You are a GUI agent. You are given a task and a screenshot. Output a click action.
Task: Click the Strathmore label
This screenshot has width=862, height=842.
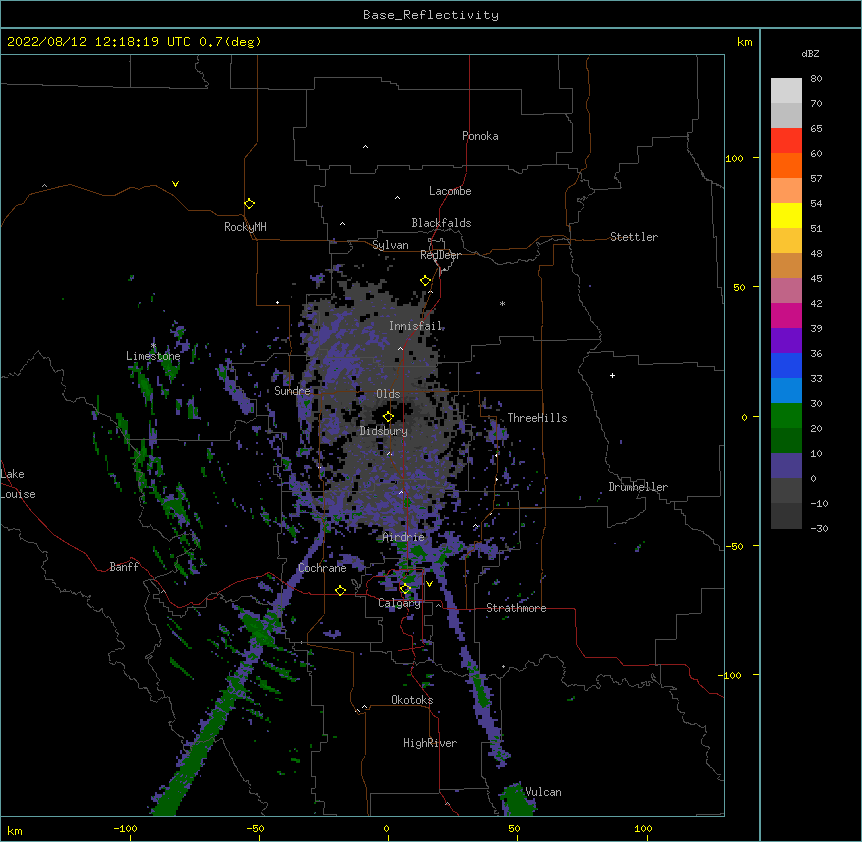click(x=516, y=608)
